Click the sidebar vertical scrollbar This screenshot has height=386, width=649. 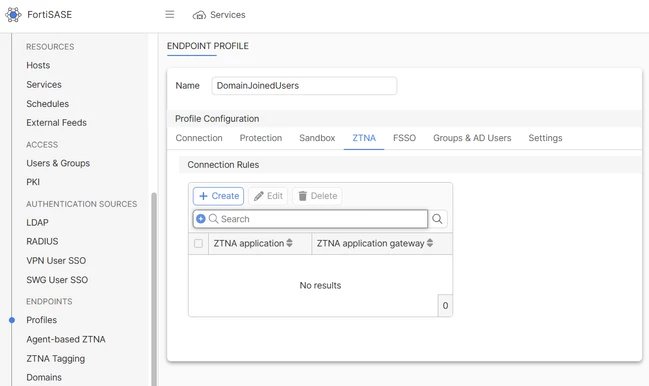tap(154, 289)
